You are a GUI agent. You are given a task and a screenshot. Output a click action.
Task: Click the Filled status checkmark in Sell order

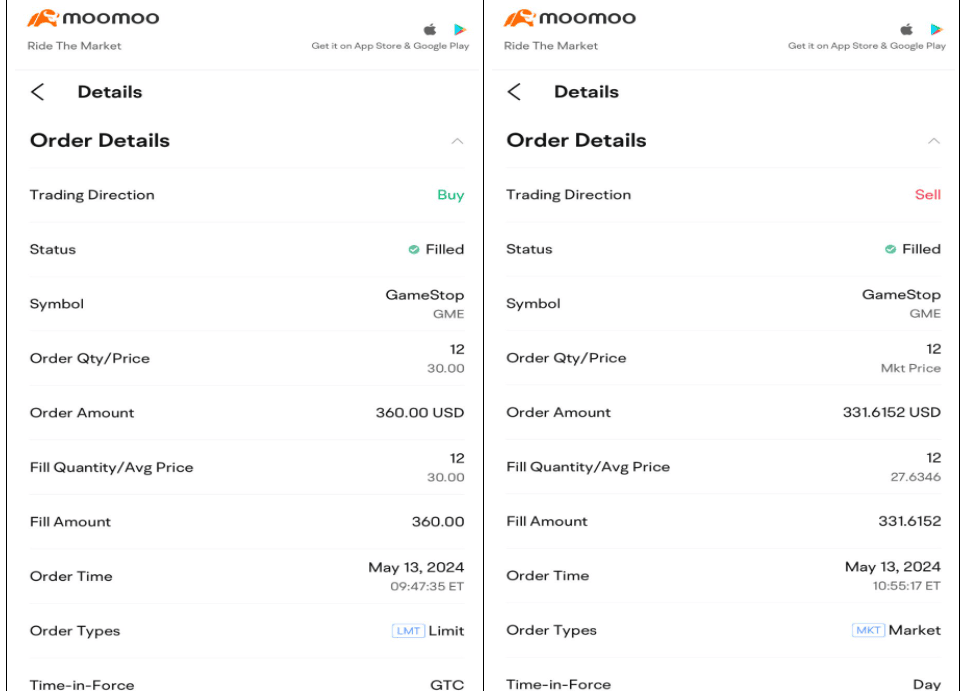click(890, 250)
